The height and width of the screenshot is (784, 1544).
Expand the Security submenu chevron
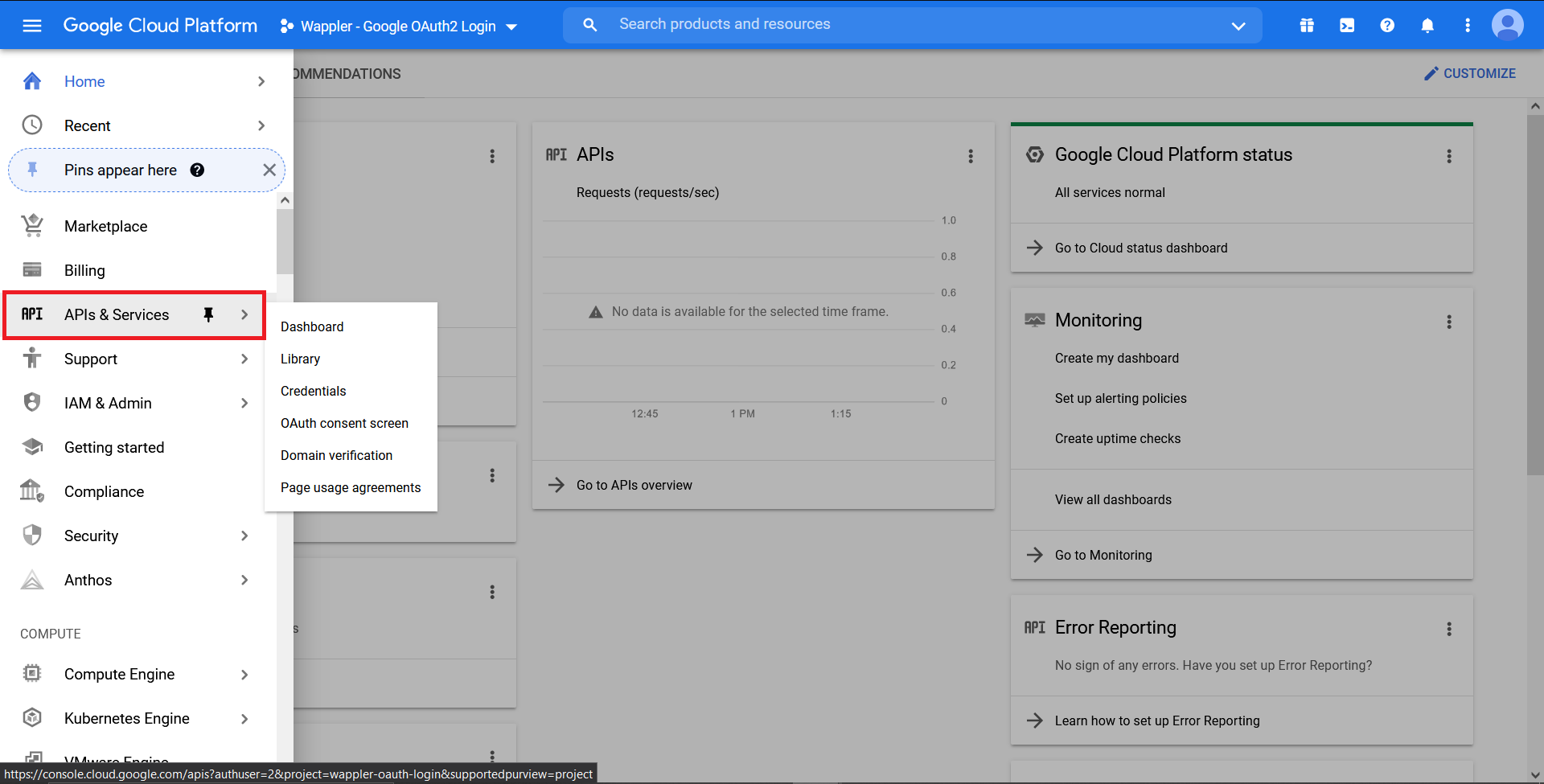244,536
